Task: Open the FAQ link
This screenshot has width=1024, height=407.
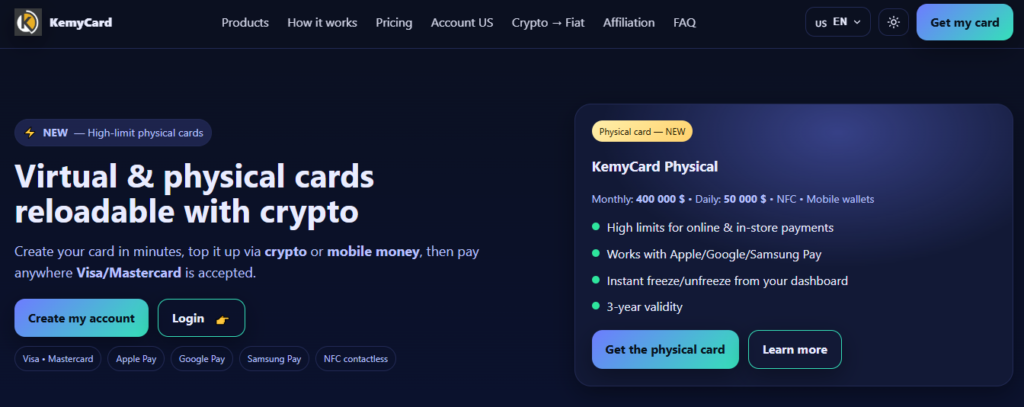Action: pyautogui.click(x=685, y=22)
